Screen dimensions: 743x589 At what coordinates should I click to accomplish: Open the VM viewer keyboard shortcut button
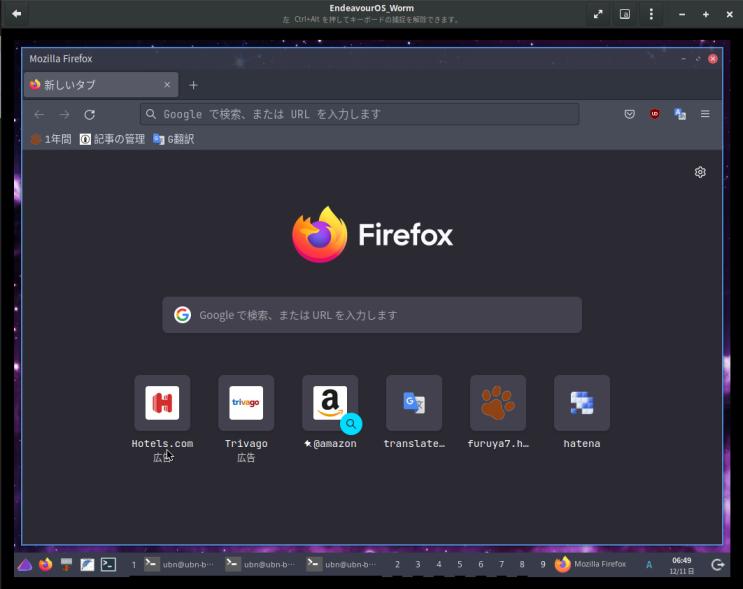625,14
